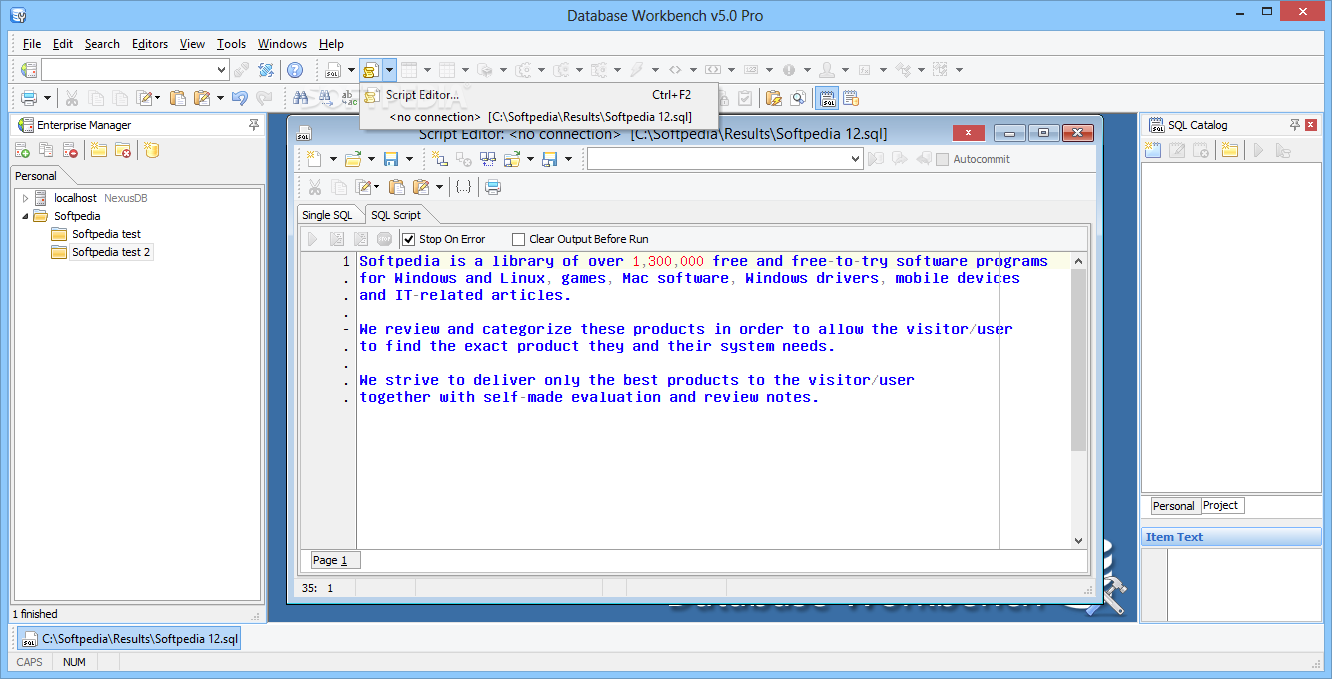Open dropdown arrow next to Script Editor icon

click(389, 70)
